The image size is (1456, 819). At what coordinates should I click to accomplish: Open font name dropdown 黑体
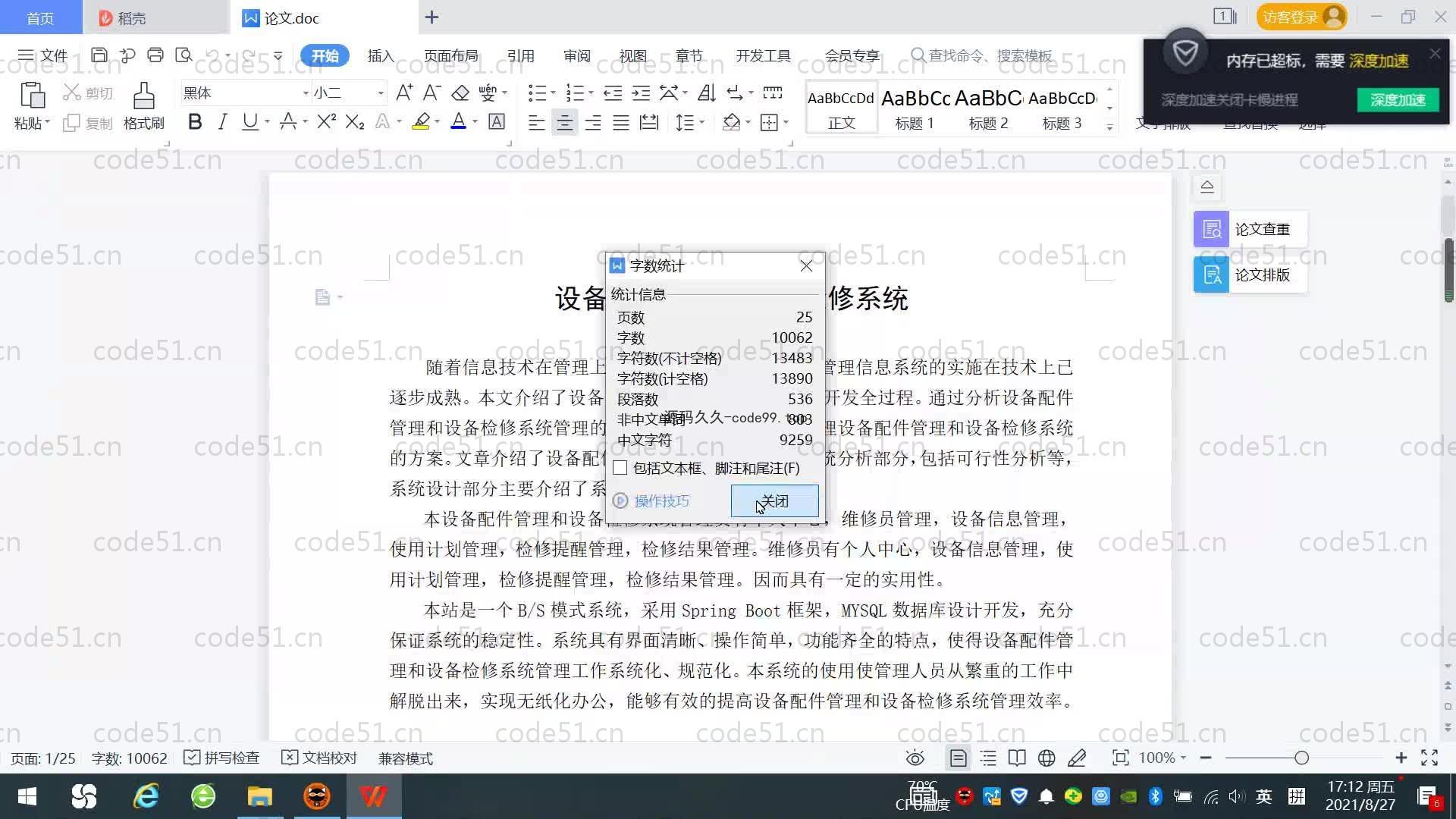click(x=306, y=93)
